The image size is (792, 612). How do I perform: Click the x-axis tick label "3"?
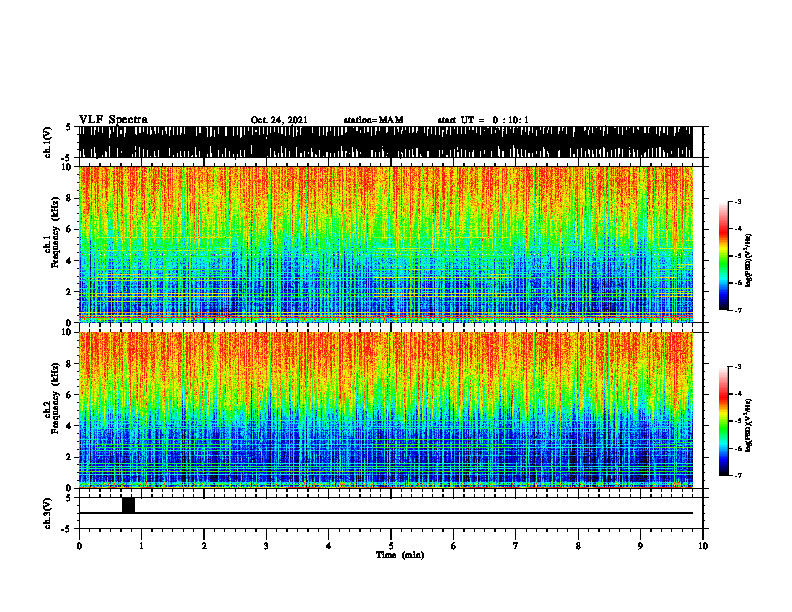tap(266, 546)
